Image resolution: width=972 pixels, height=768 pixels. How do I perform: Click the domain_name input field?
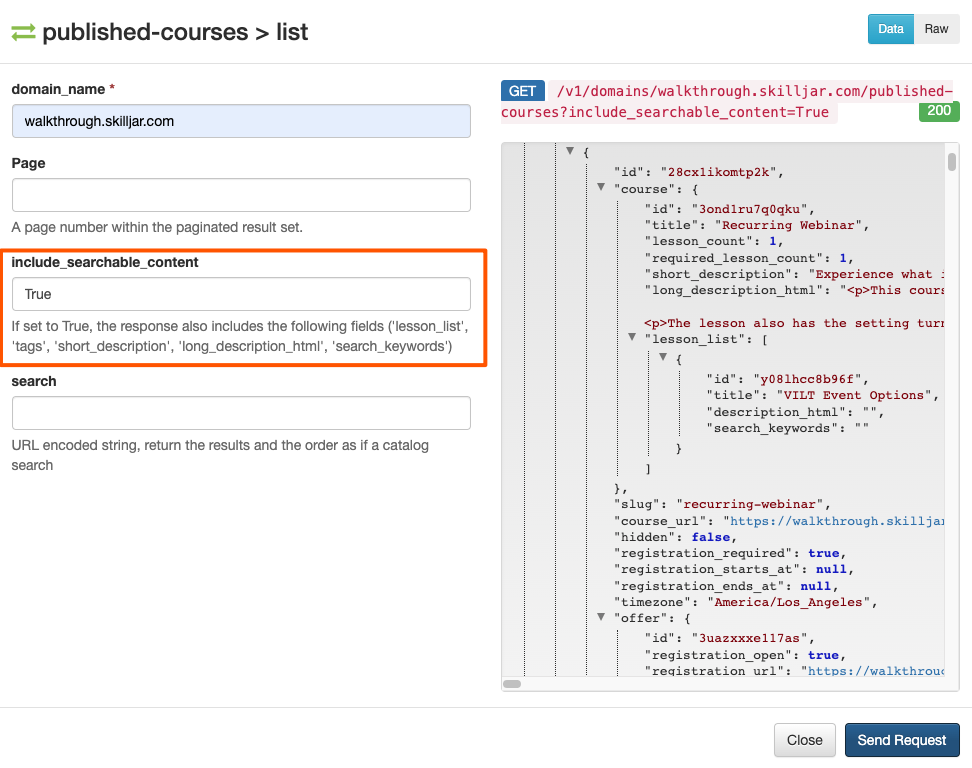[241, 121]
